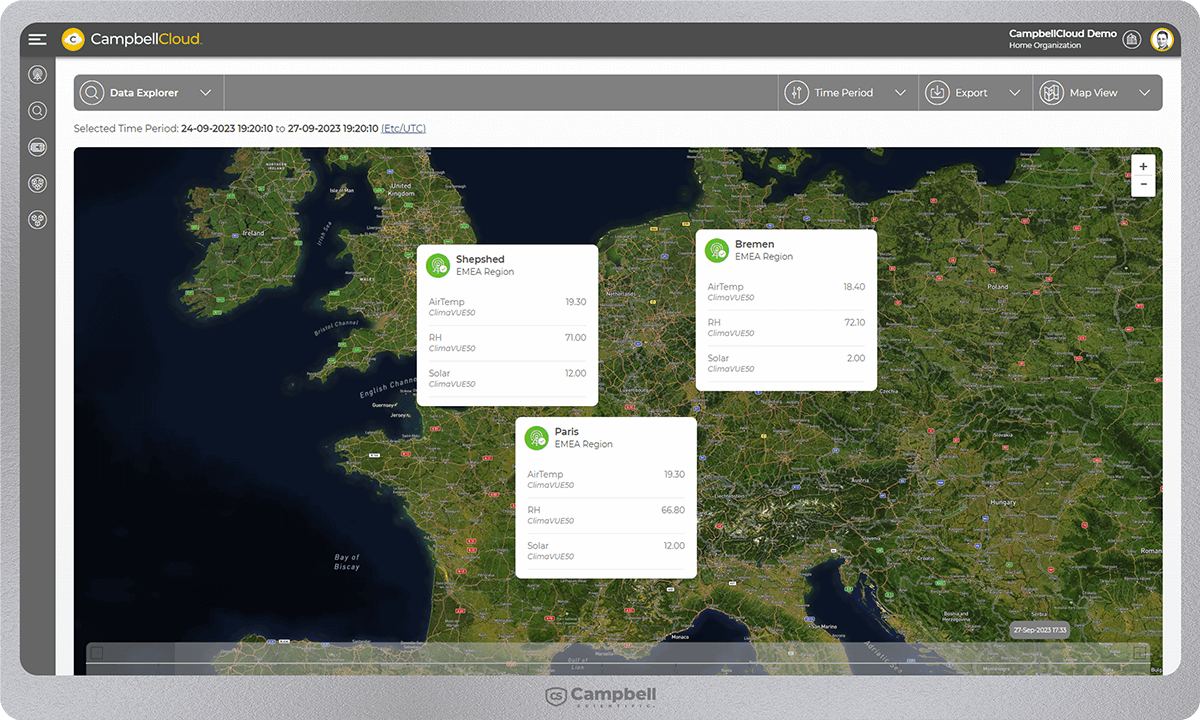
Task: Click the Etc/UTC timezone link
Action: coord(403,129)
